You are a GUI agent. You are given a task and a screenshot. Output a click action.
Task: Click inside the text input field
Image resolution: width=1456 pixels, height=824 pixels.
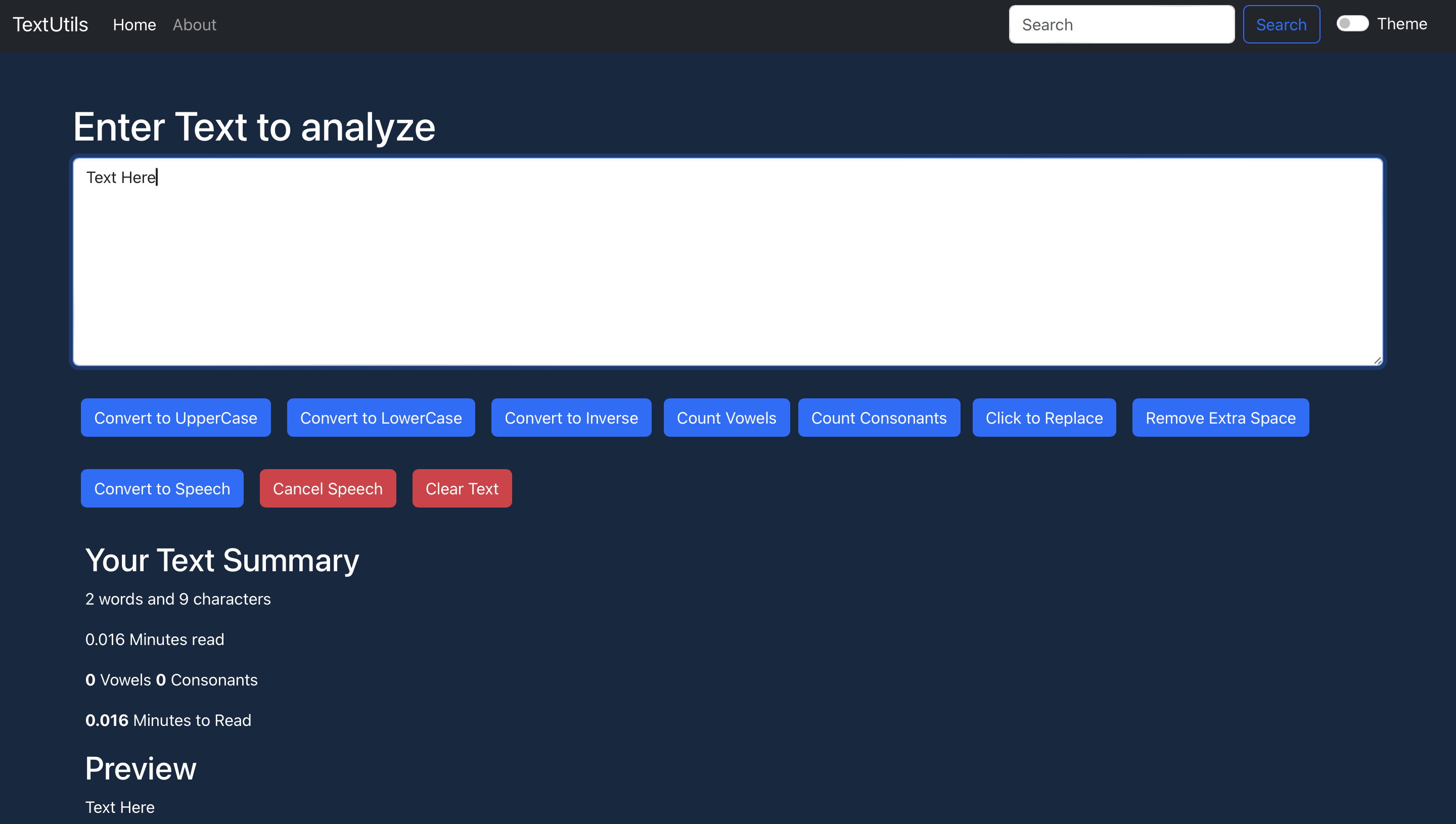[728, 261]
